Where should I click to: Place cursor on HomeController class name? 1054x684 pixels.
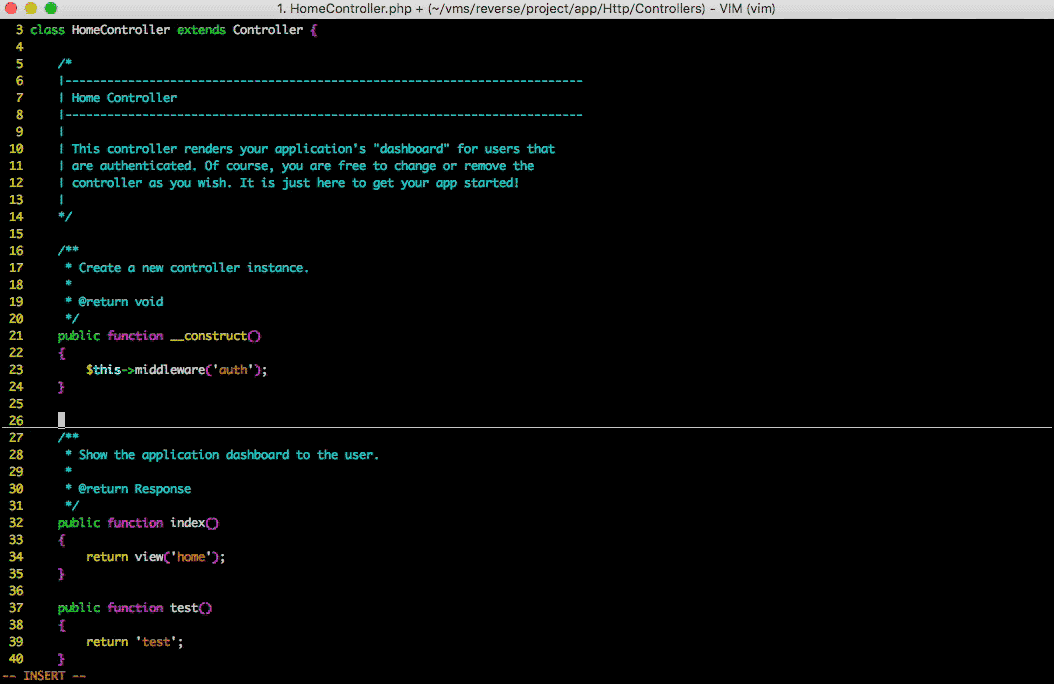(x=120, y=30)
